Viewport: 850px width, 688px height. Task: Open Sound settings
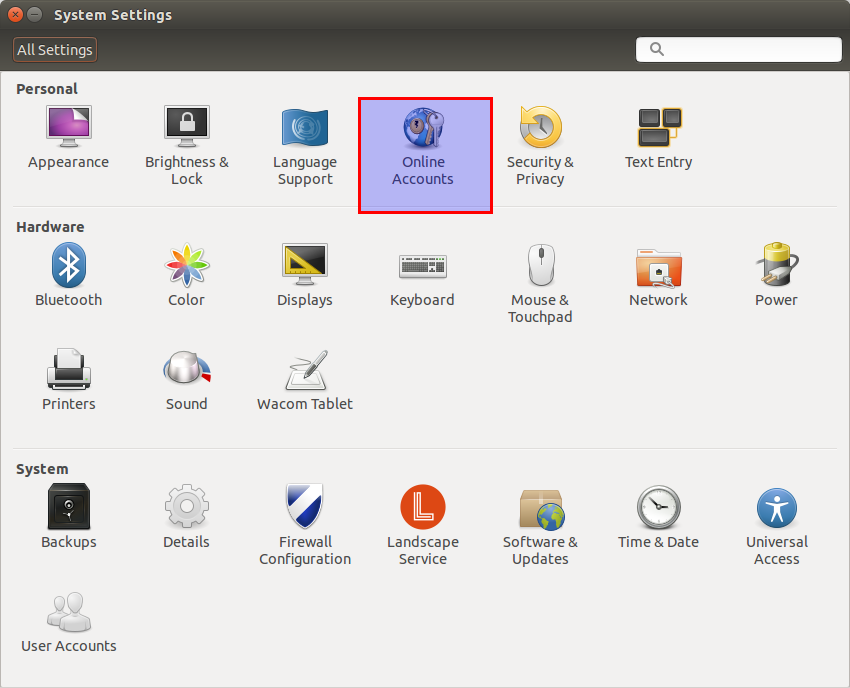[x=186, y=380]
